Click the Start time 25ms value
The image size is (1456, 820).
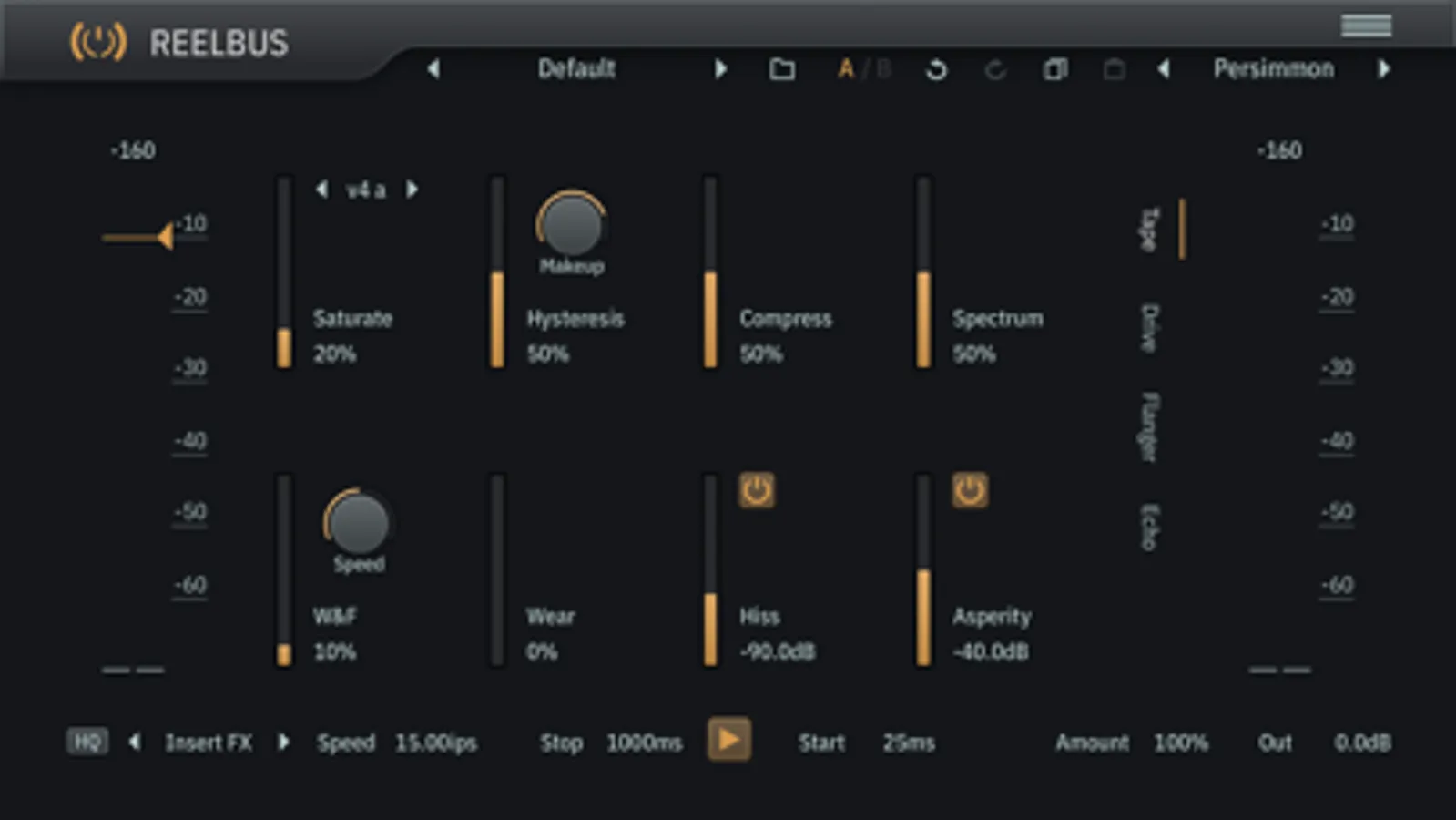(909, 743)
